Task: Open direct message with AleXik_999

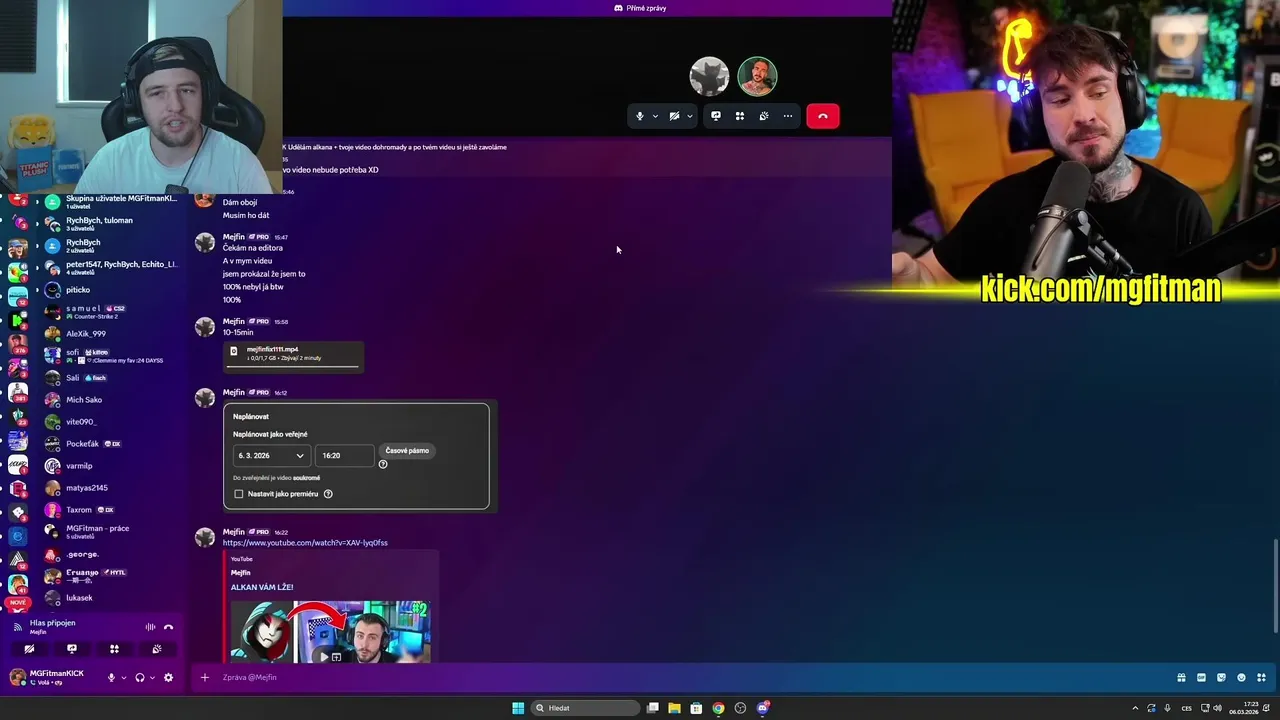Action: tap(110, 333)
